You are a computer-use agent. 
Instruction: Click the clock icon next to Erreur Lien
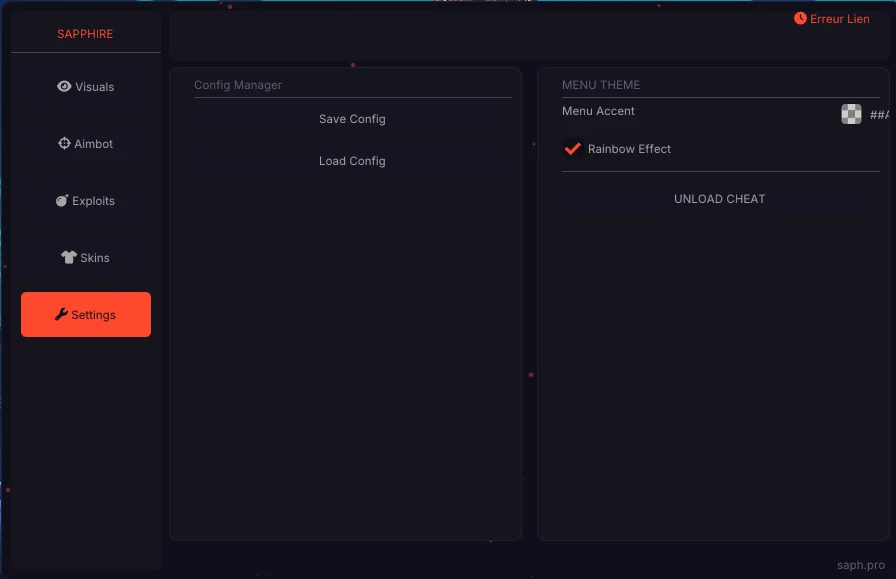coord(800,19)
